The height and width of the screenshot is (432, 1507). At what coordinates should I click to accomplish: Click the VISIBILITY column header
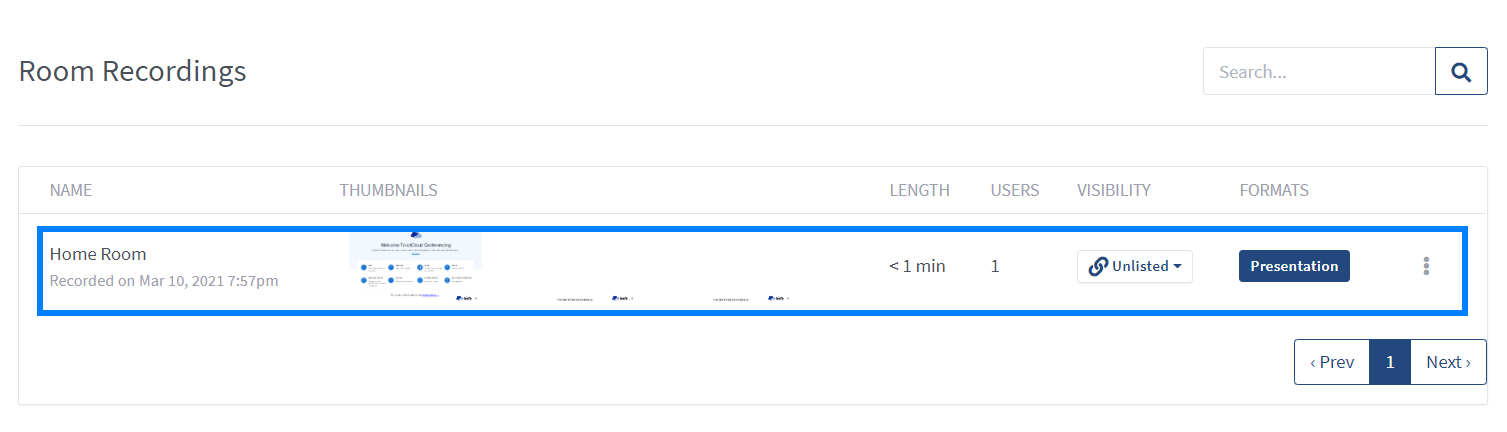point(1114,190)
